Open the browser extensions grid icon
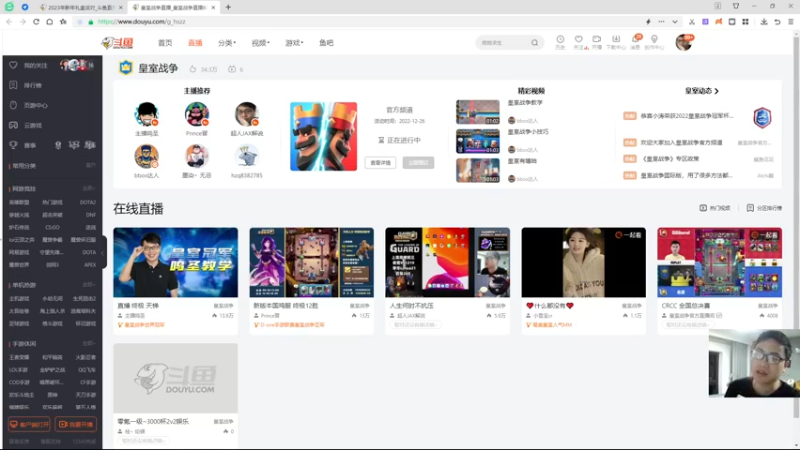The image size is (800, 450). tap(745, 21)
